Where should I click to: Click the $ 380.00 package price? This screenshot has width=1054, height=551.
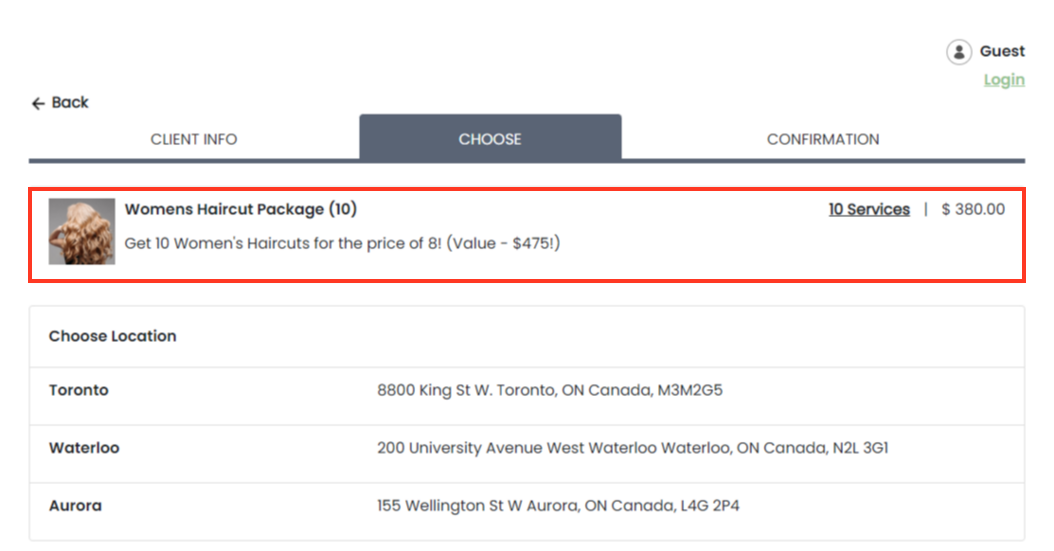point(973,209)
